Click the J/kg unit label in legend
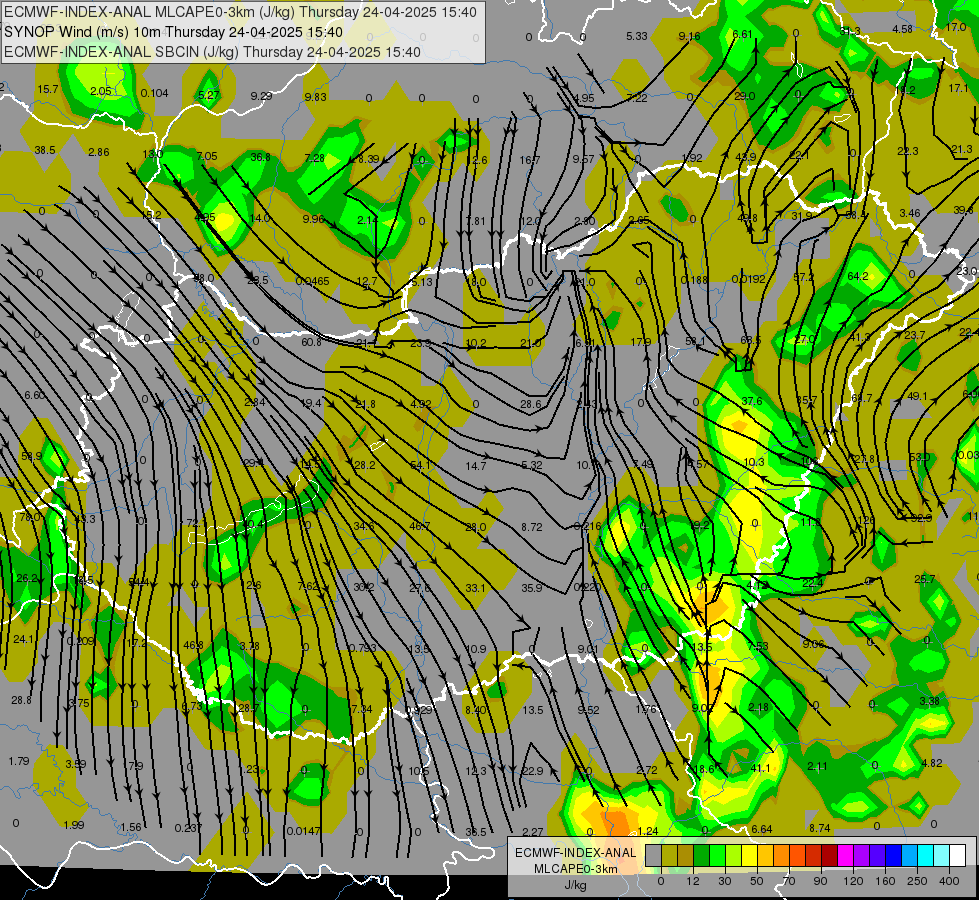Screen dimensions: 979x900 tap(576, 885)
